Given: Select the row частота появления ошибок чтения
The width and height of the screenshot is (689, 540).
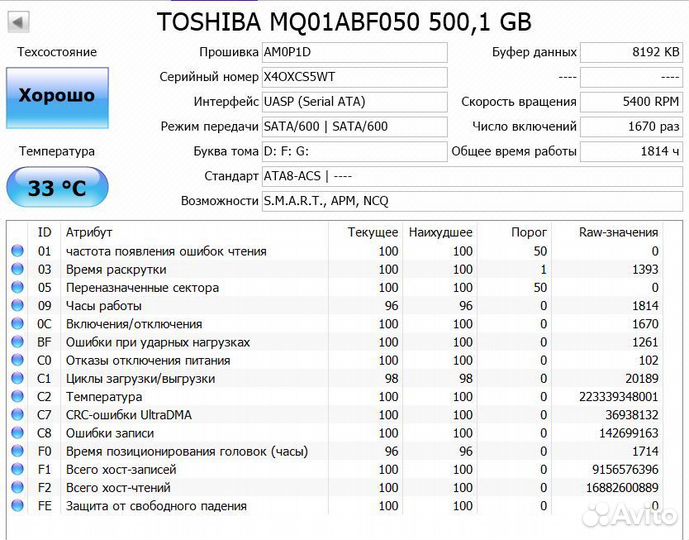Looking at the screenshot, I should tap(335, 251).
